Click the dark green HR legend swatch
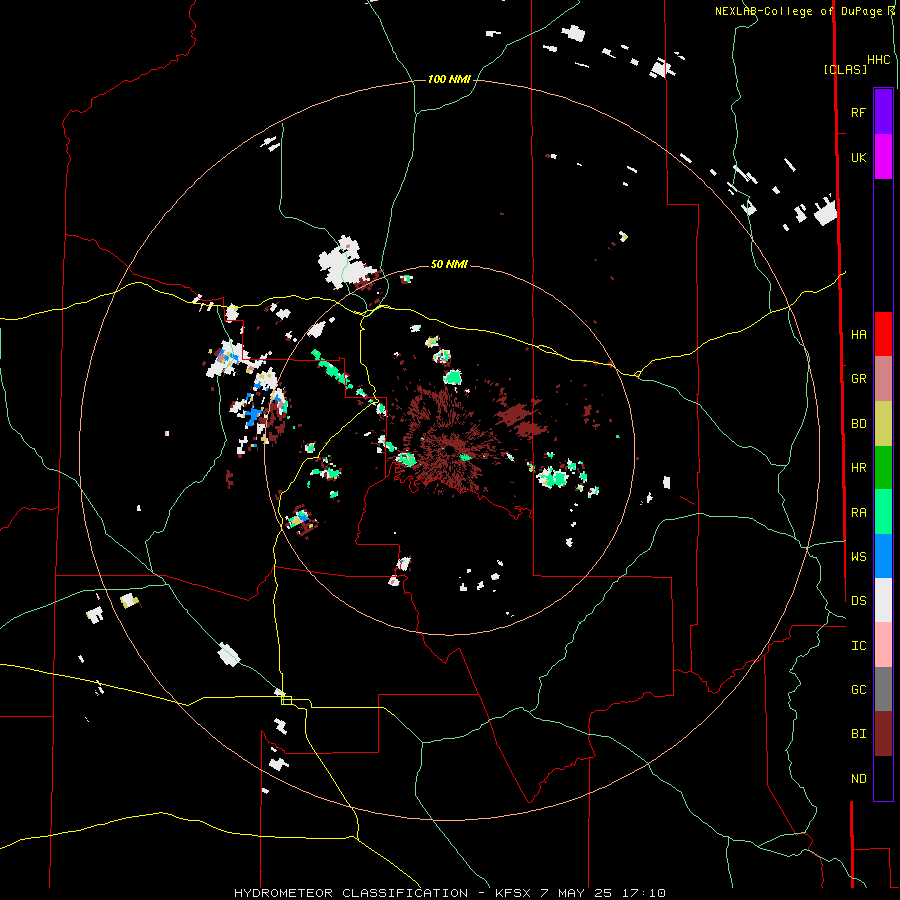 coord(883,468)
